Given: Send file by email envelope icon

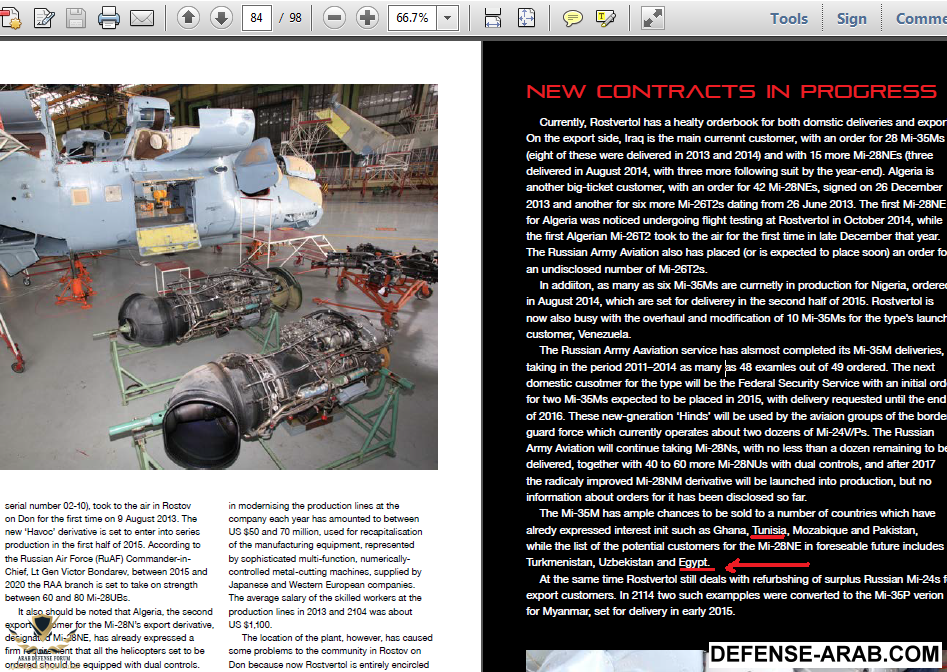Looking at the screenshot, I should pos(142,18).
